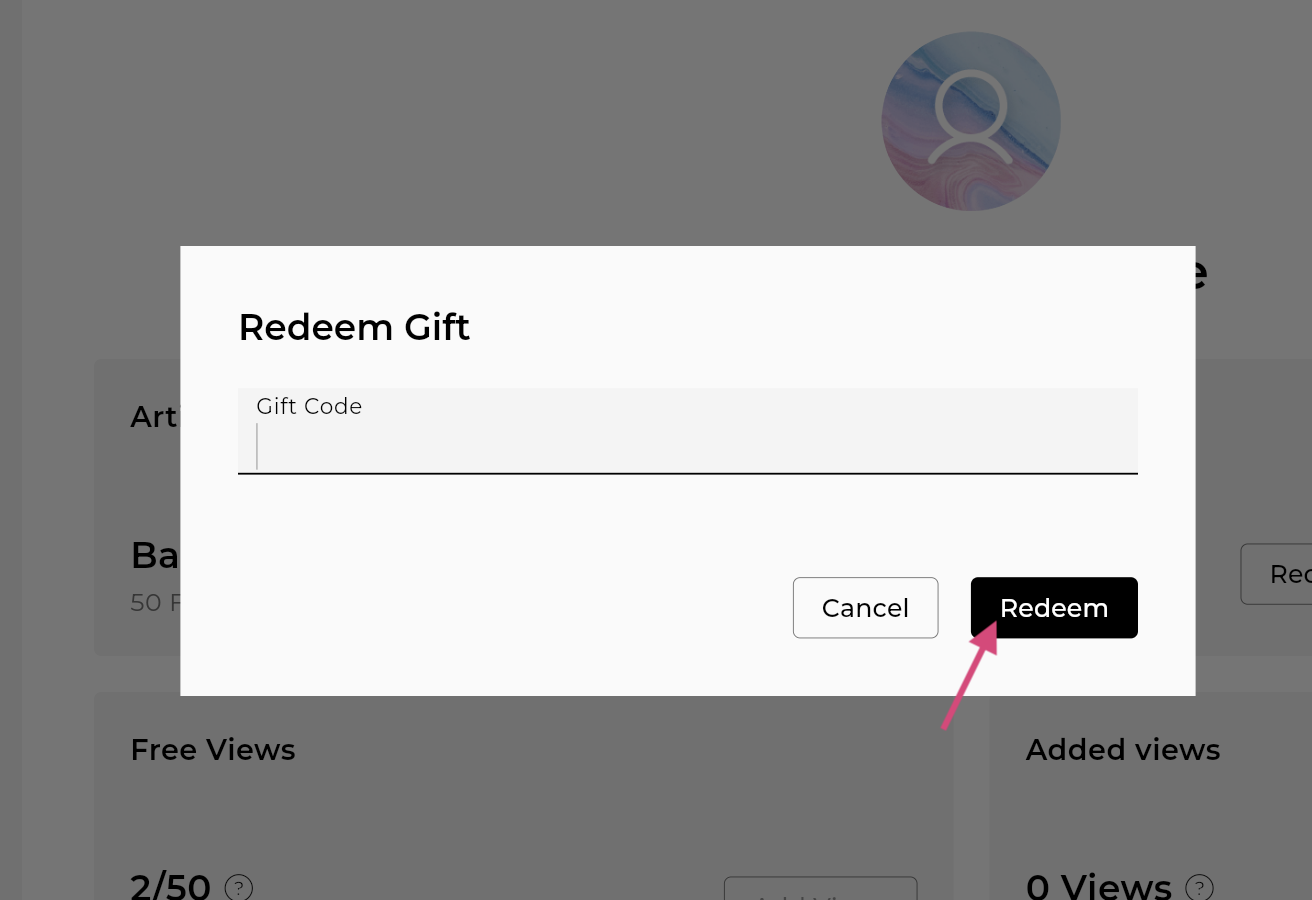Click the pink arrow annotation

coord(970,675)
